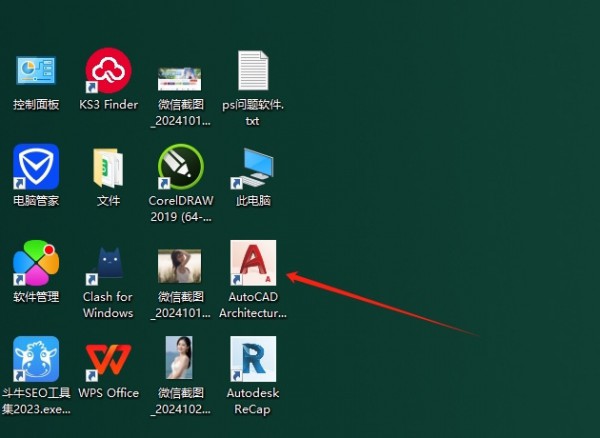The image size is (600, 438).
Task: Select 微信截图 webpage screenshot thumbnail beside KS3 Finder
Action: [x=180, y=79]
